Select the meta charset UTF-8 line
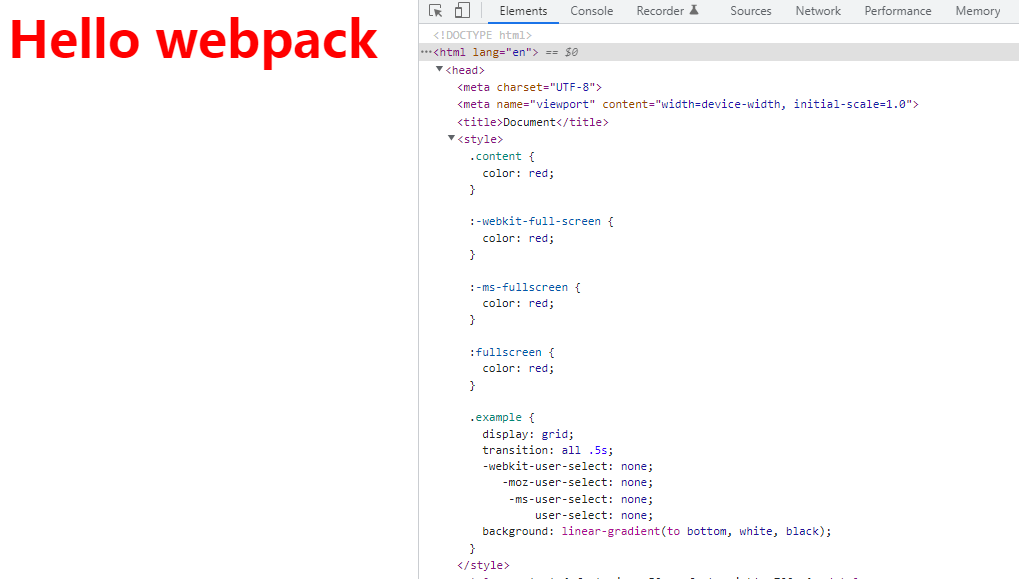 tap(529, 87)
